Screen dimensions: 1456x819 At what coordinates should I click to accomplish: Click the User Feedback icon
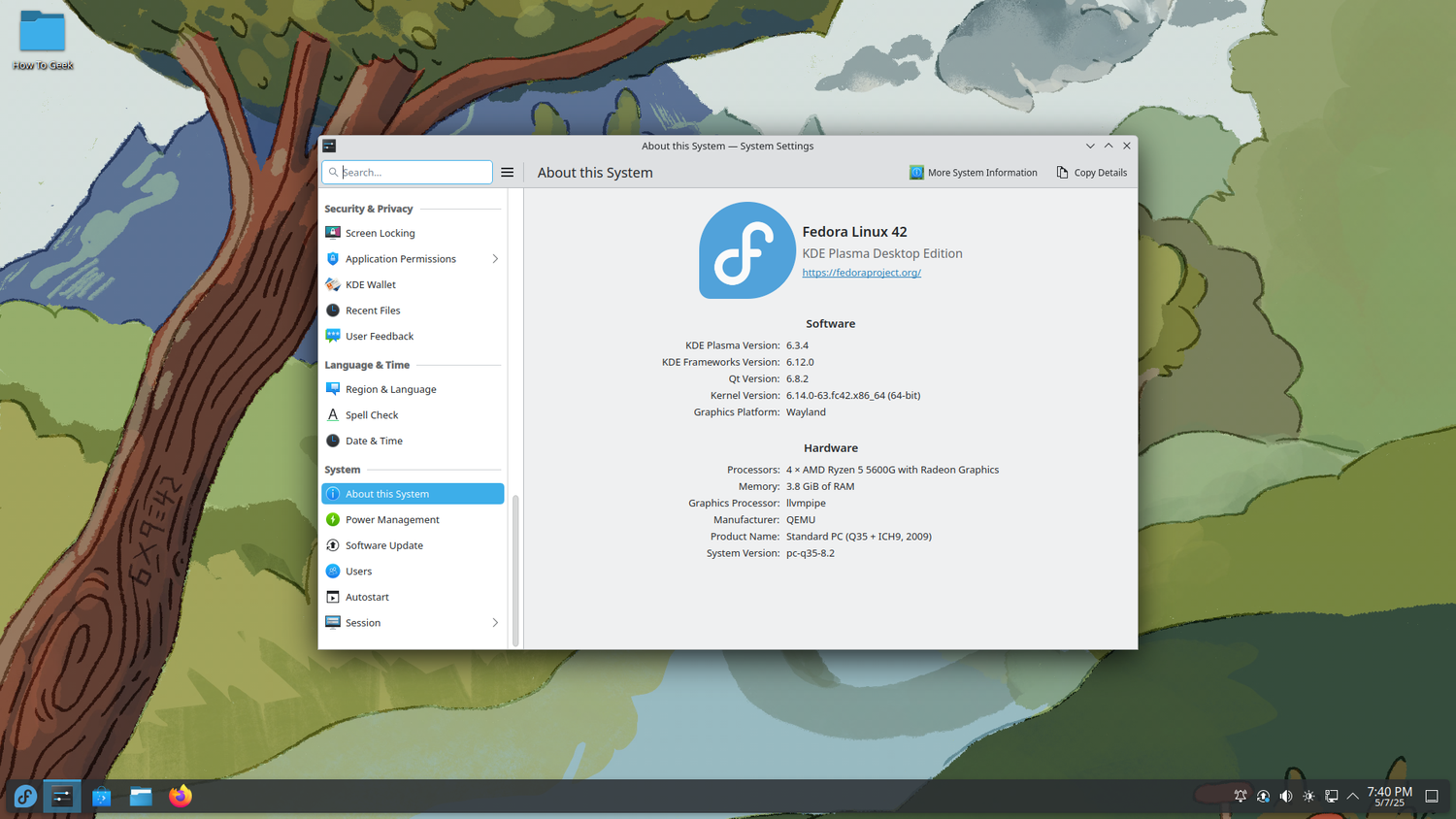tap(333, 336)
